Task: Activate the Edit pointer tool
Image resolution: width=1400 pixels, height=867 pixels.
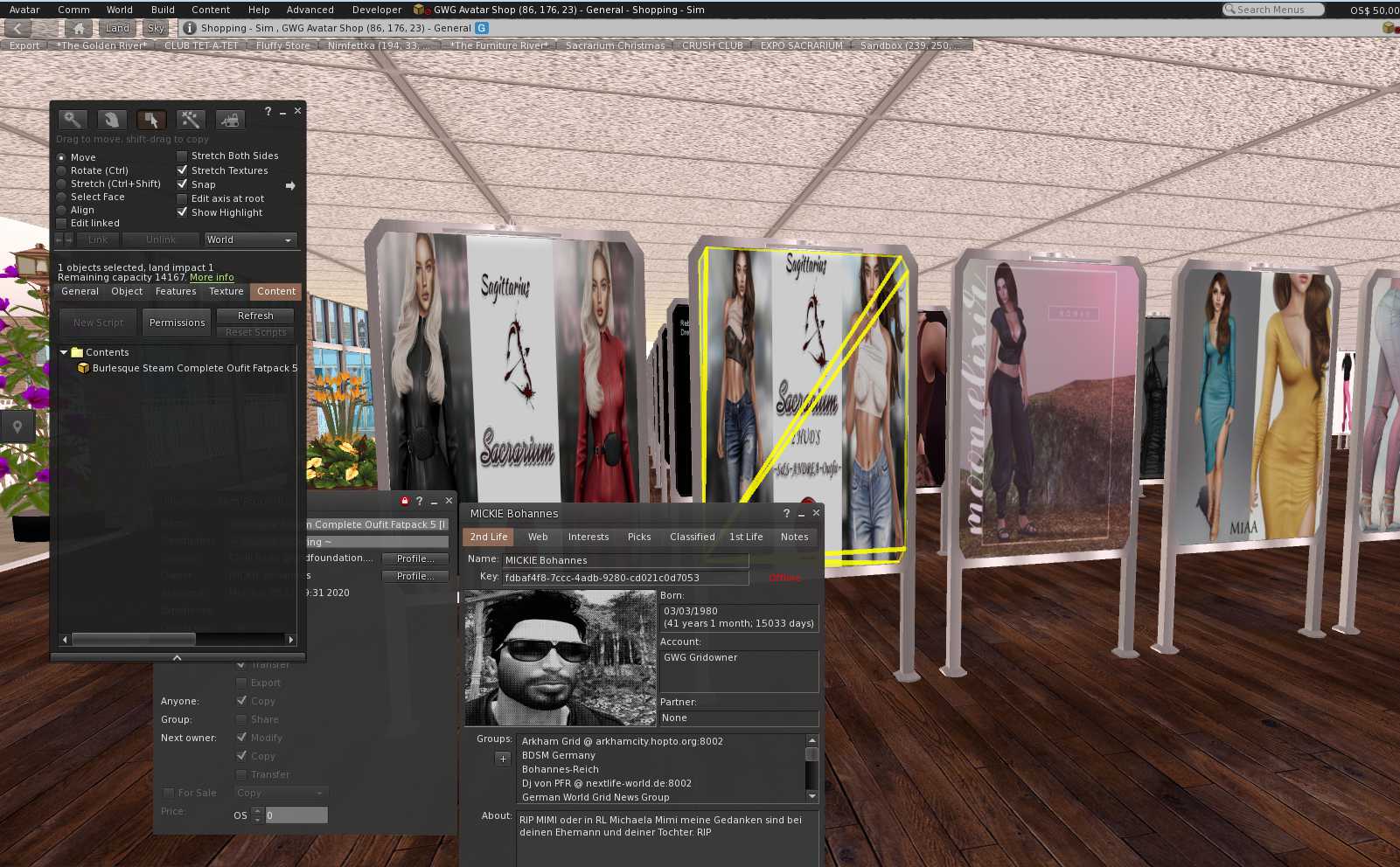Action: [x=151, y=120]
